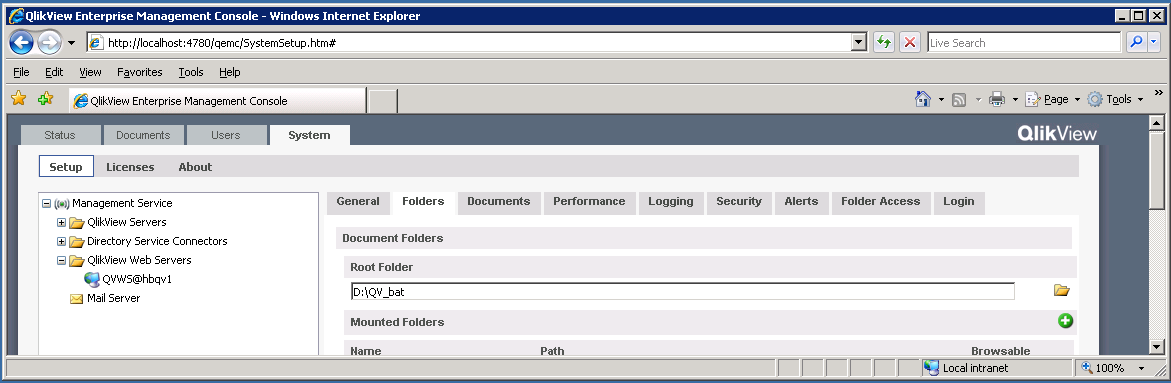Expand the QlikView Servers tree node
Viewport: 1171px width, 383px height.
(x=61, y=222)
